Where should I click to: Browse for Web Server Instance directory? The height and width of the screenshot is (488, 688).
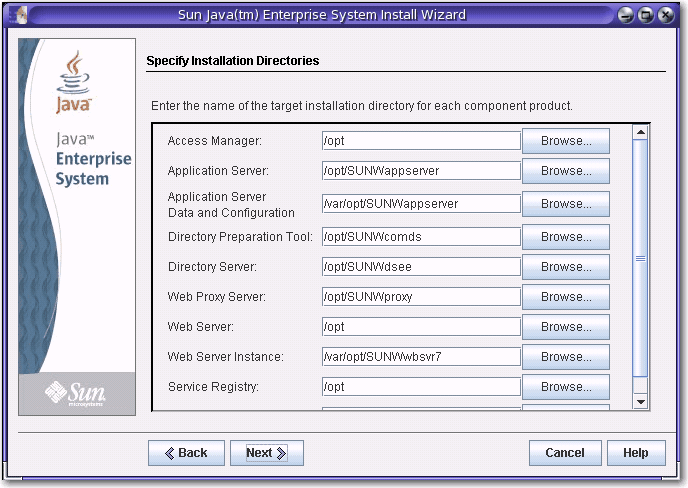566,357
